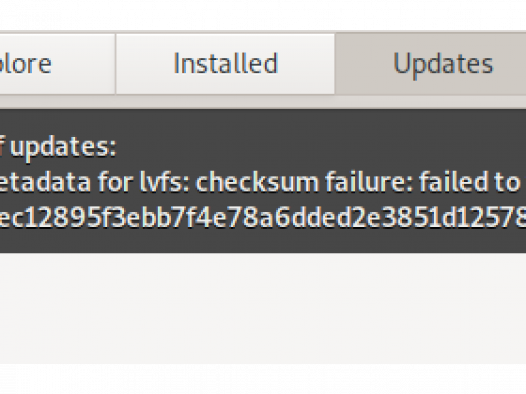526x394 pixels.
Task: Click the word 'Installed' in the view switcher
Action: [x=225, y=63]
